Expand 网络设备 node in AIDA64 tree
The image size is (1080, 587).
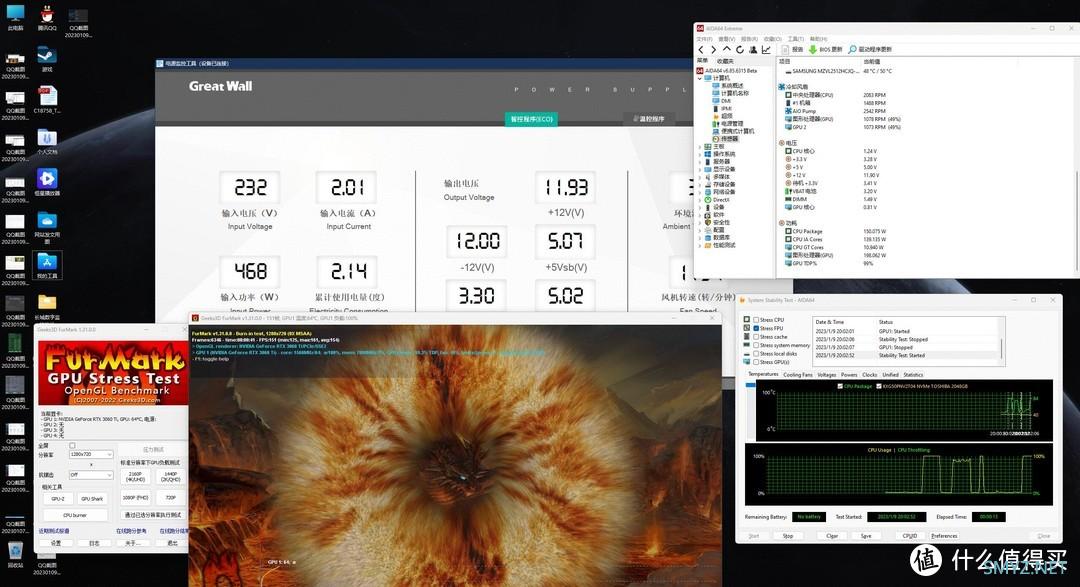point(700,192)
